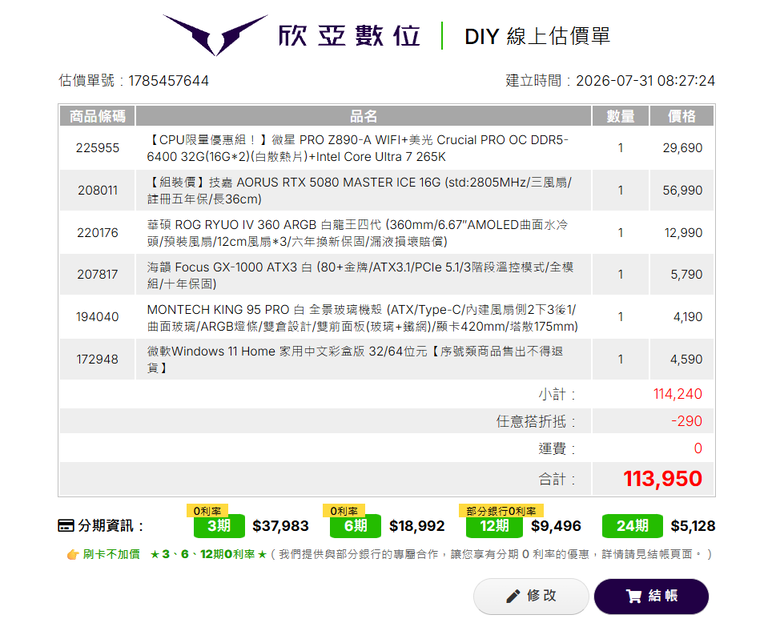Image resolution: width=780 pixels, height=643 pixels.
Task: Click the 合計 label
Action: [x=557, y=479]
